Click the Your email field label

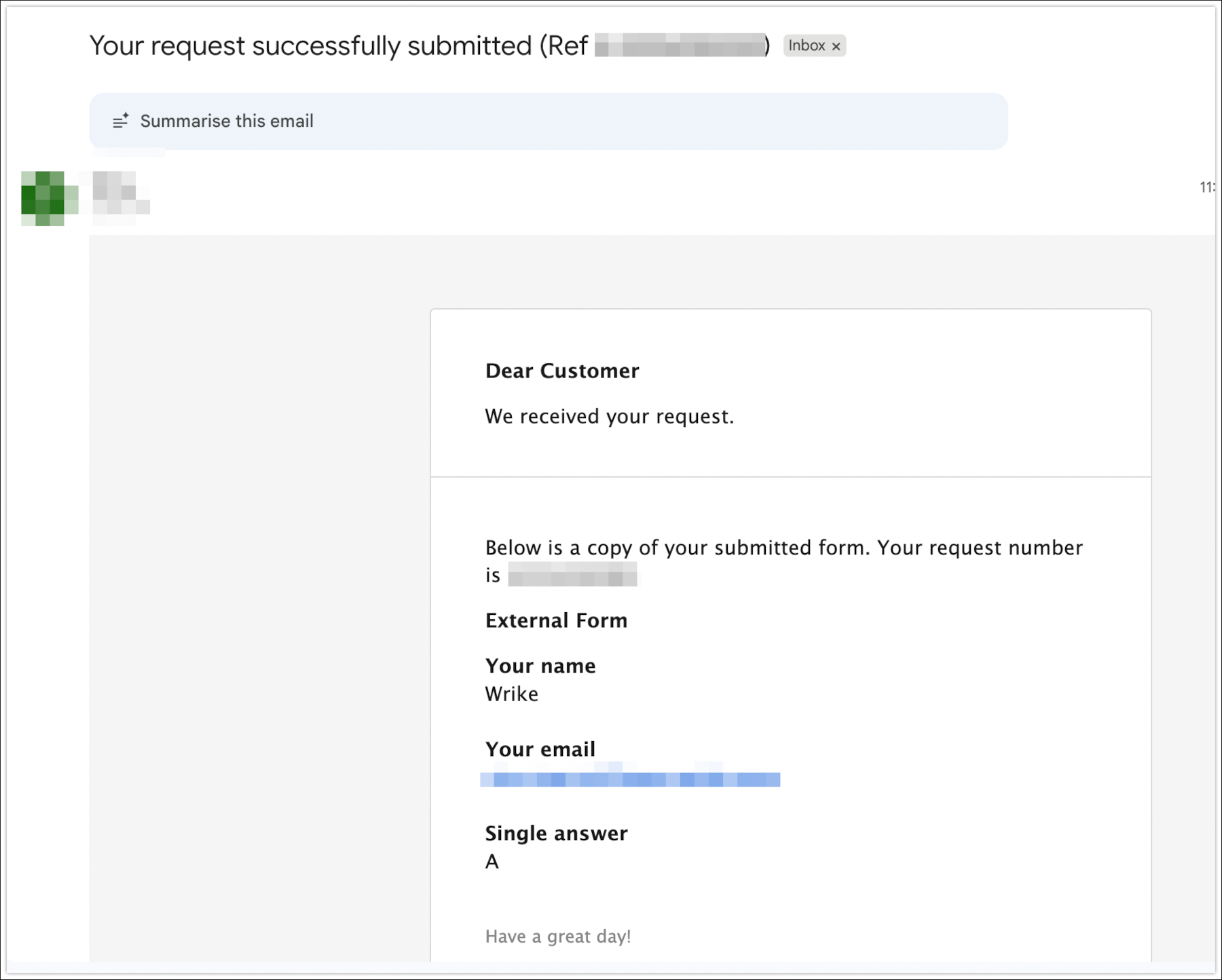(540, 749)
